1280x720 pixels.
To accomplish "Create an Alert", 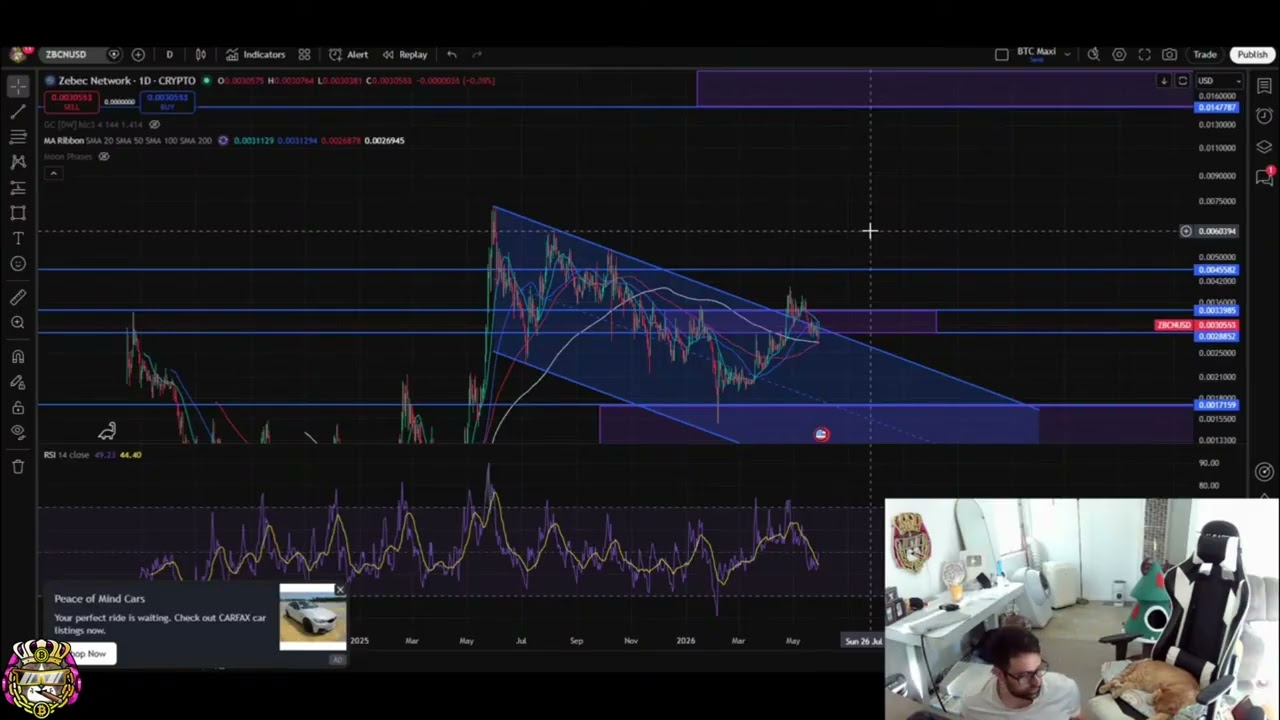I will [349, 54].
